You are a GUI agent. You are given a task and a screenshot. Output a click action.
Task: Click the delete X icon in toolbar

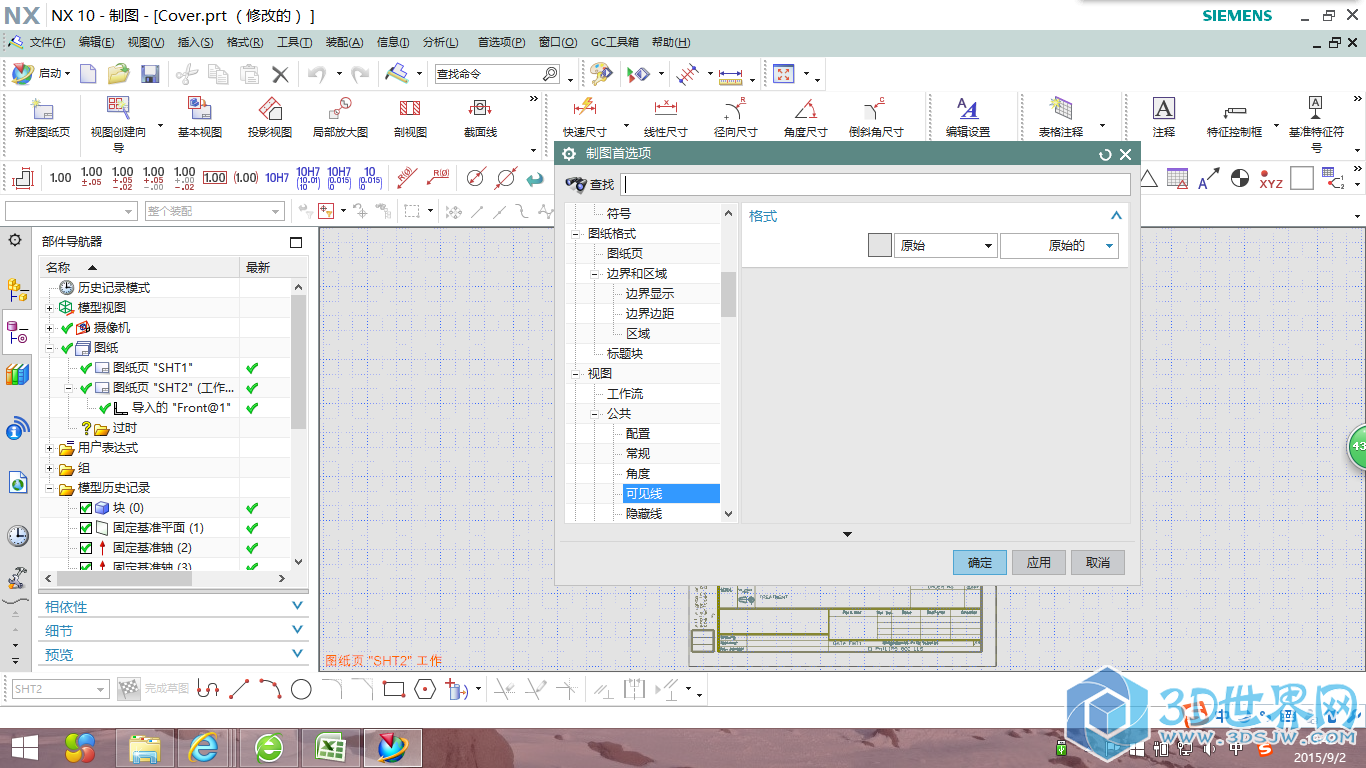(x=280, y=74)
